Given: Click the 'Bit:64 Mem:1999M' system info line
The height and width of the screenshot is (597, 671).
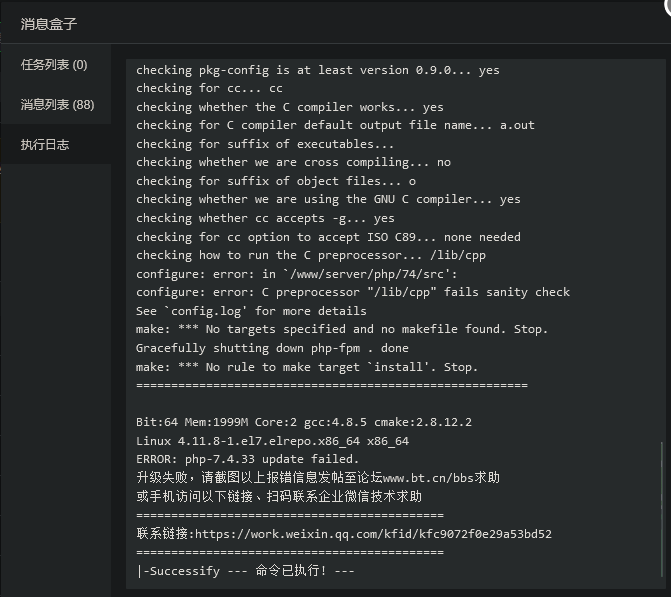Looking at the screenshot, I should point(304,422).
